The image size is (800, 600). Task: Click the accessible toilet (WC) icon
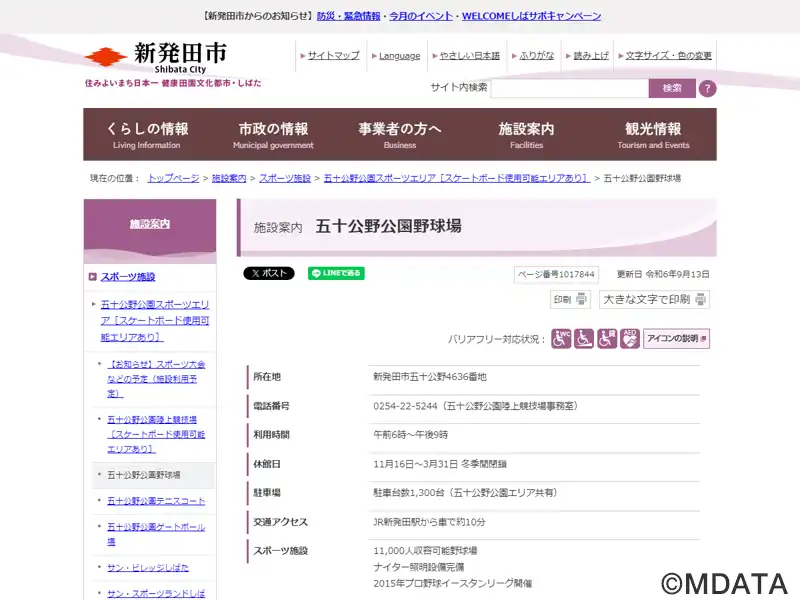click(x=562, y=339)
